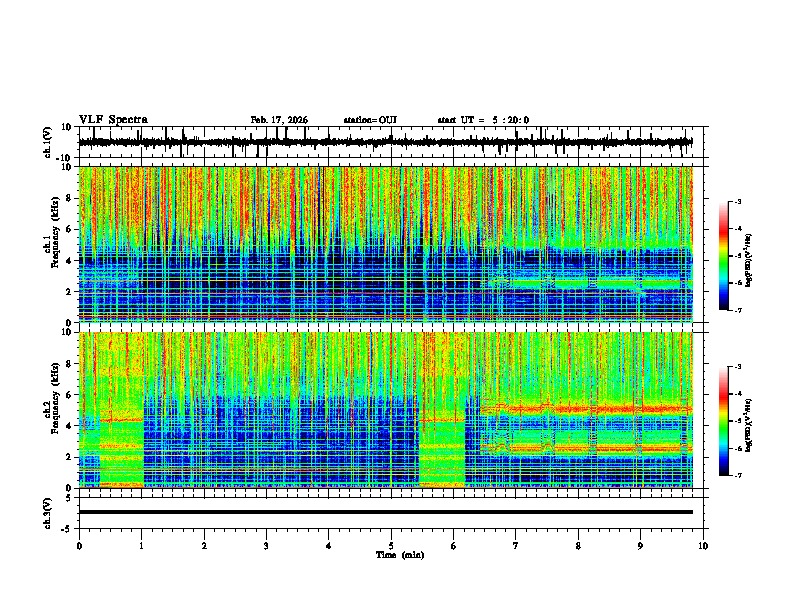The height and width of the screenshot is (612, 792).
Task: Click the "ch.1 Frequency (kHz)" axis label
Action: [51, 234]
